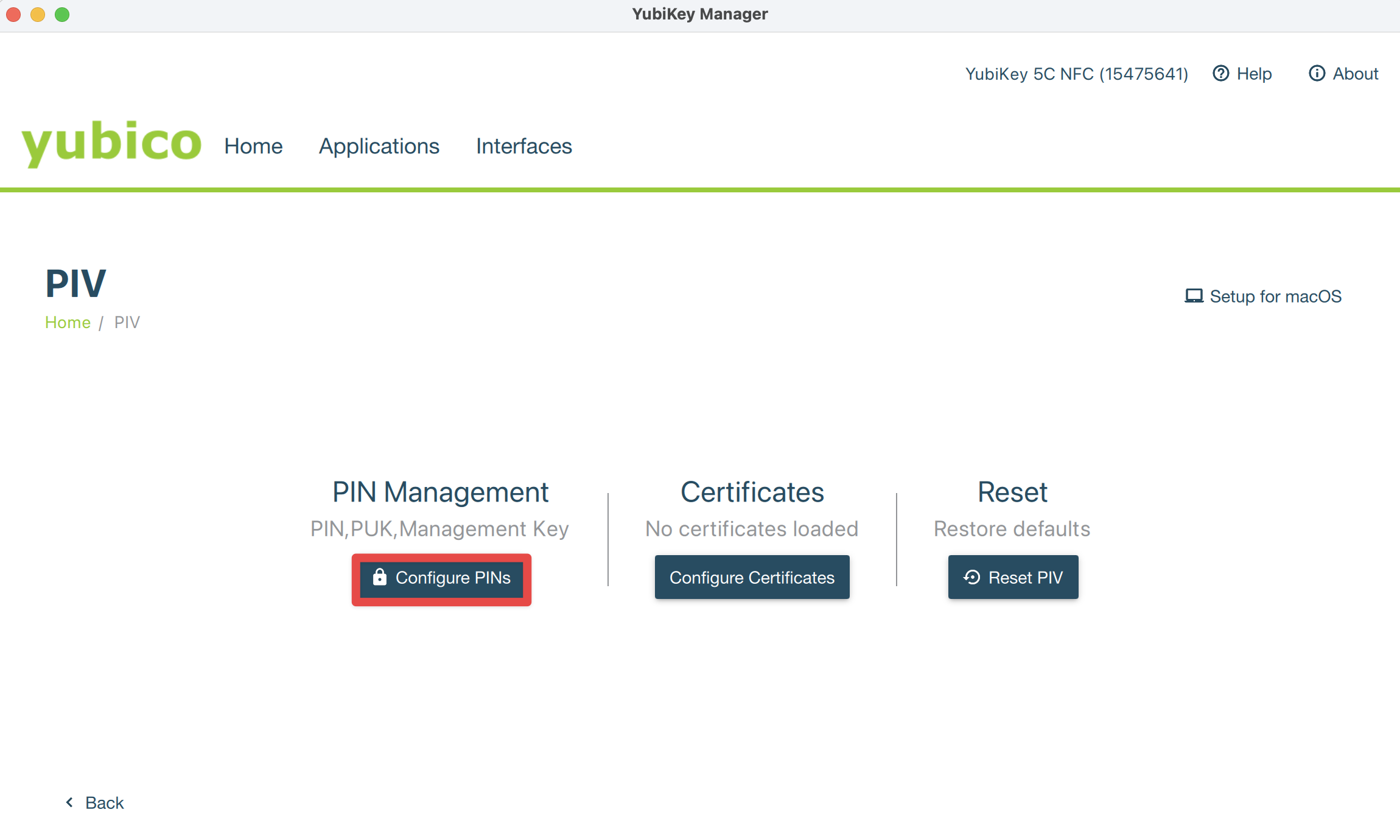Click the lock icon on Configure PINs
Screen dimensions: 1400x840
click(x=380, y=576)
